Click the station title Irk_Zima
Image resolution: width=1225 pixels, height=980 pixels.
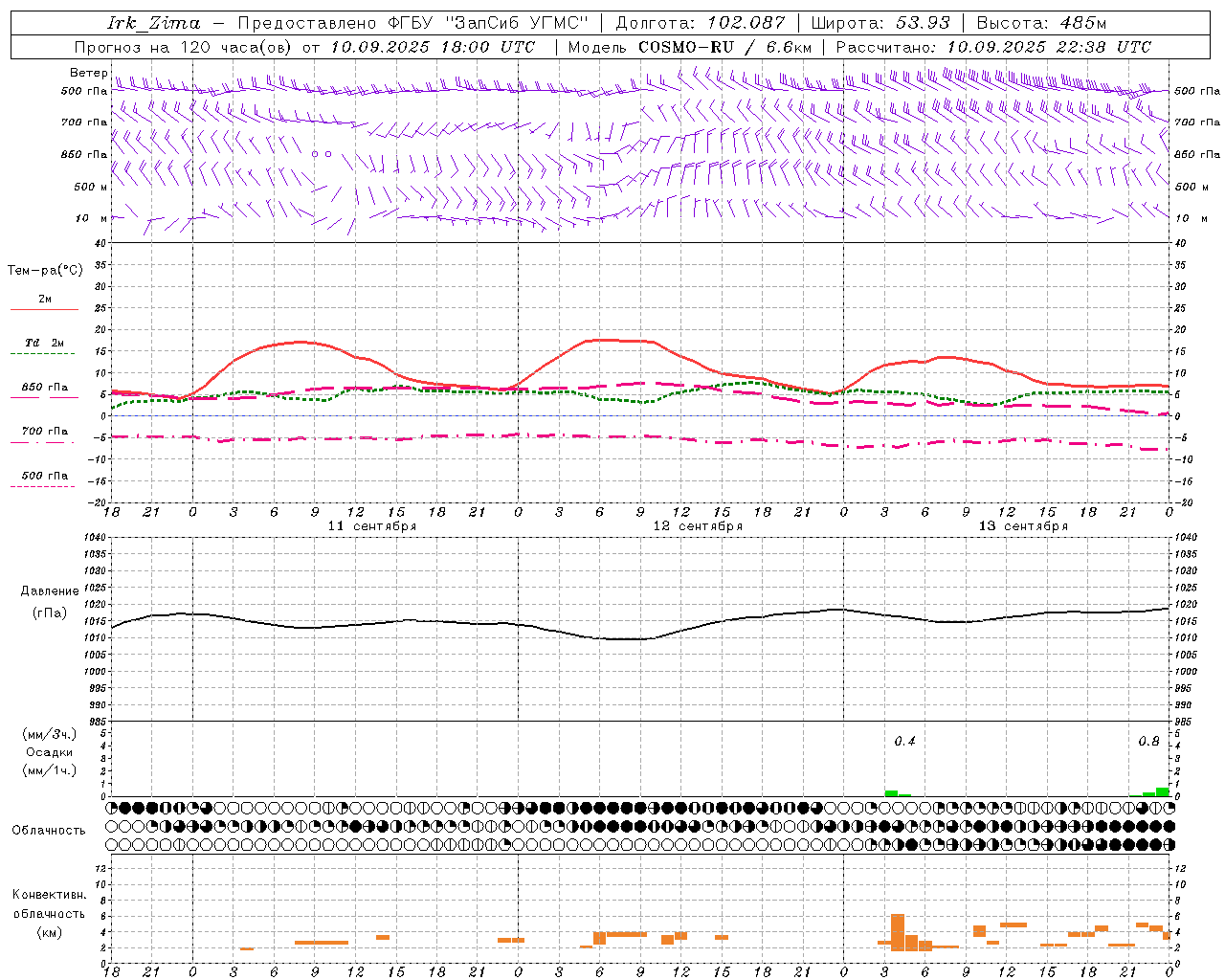154,23
